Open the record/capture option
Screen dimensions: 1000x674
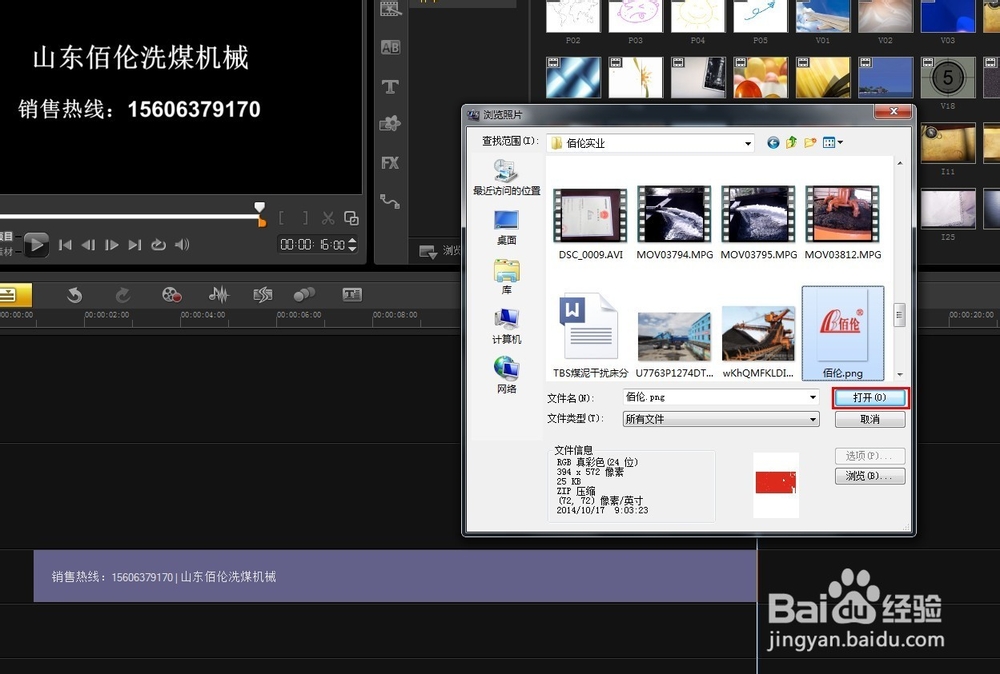tap(172, 295)
